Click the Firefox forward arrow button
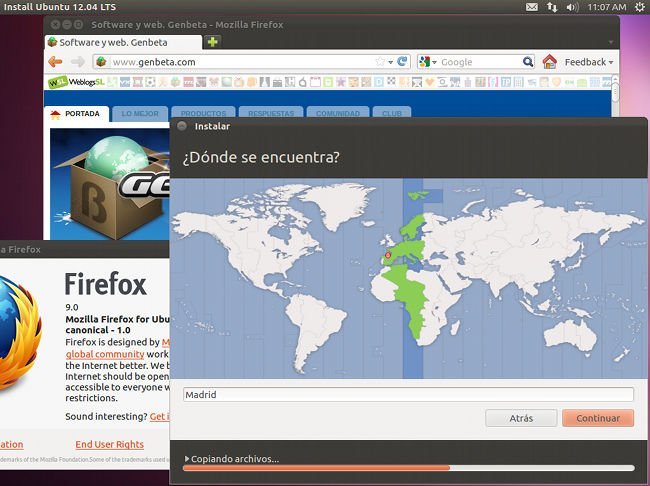The height and width of the screenshot is (486, 650). tap(77, 62)
